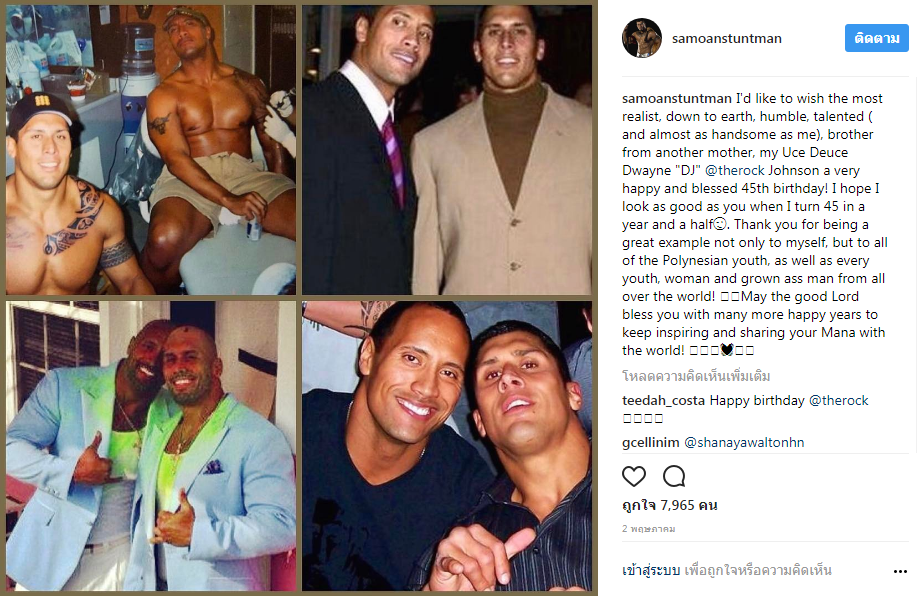Click the top-left shirtless tattoo photo
The height and width of the screenshot is (596, 917).
151,150
